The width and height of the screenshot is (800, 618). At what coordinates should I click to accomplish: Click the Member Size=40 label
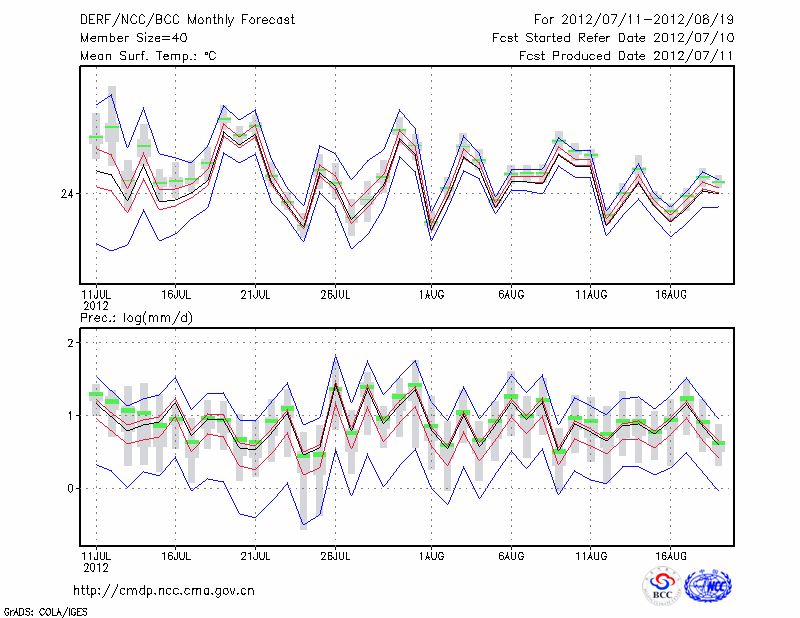tap(133, 38)
